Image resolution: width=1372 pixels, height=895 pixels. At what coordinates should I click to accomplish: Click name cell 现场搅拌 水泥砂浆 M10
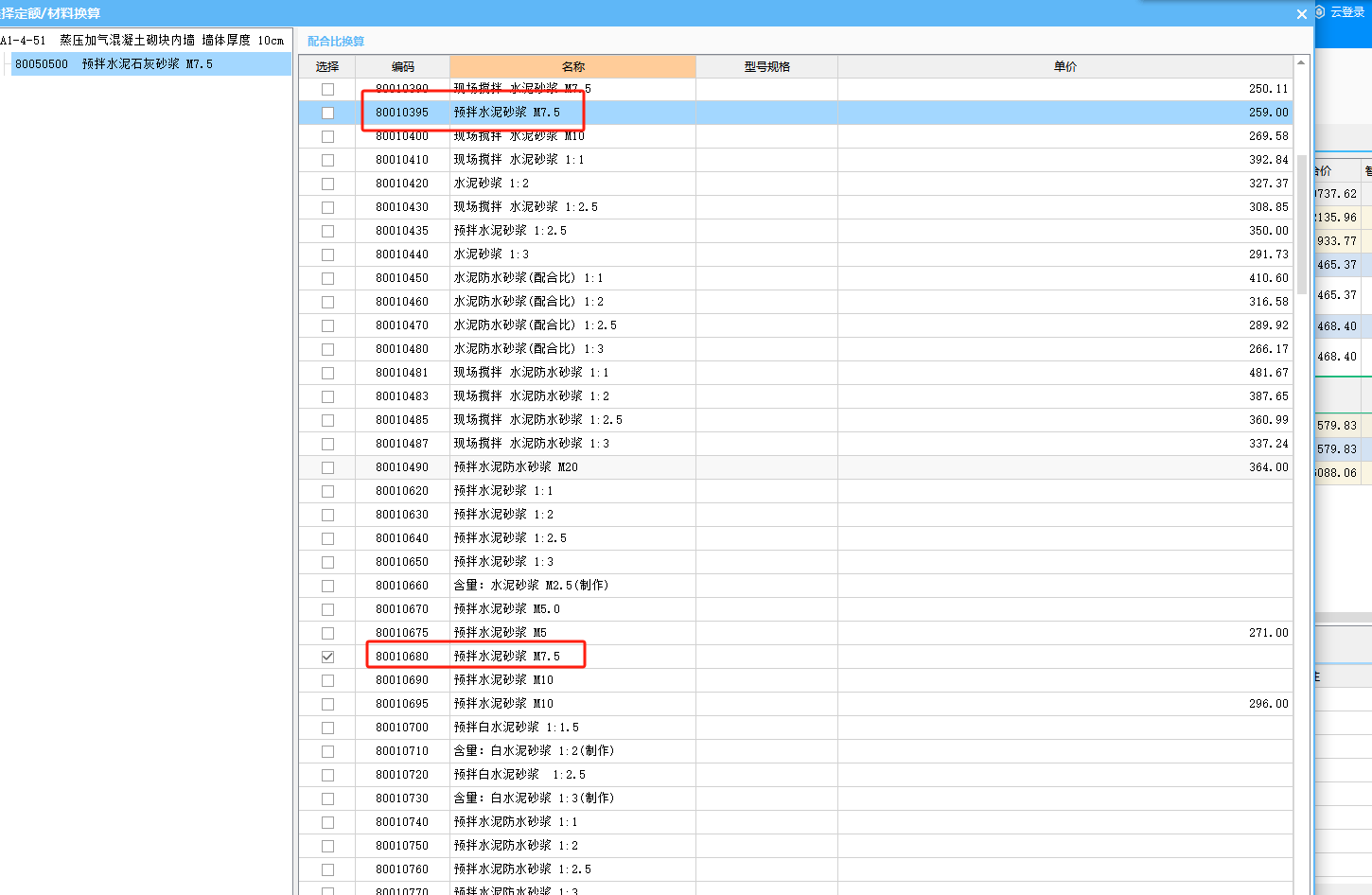(573, 136)
